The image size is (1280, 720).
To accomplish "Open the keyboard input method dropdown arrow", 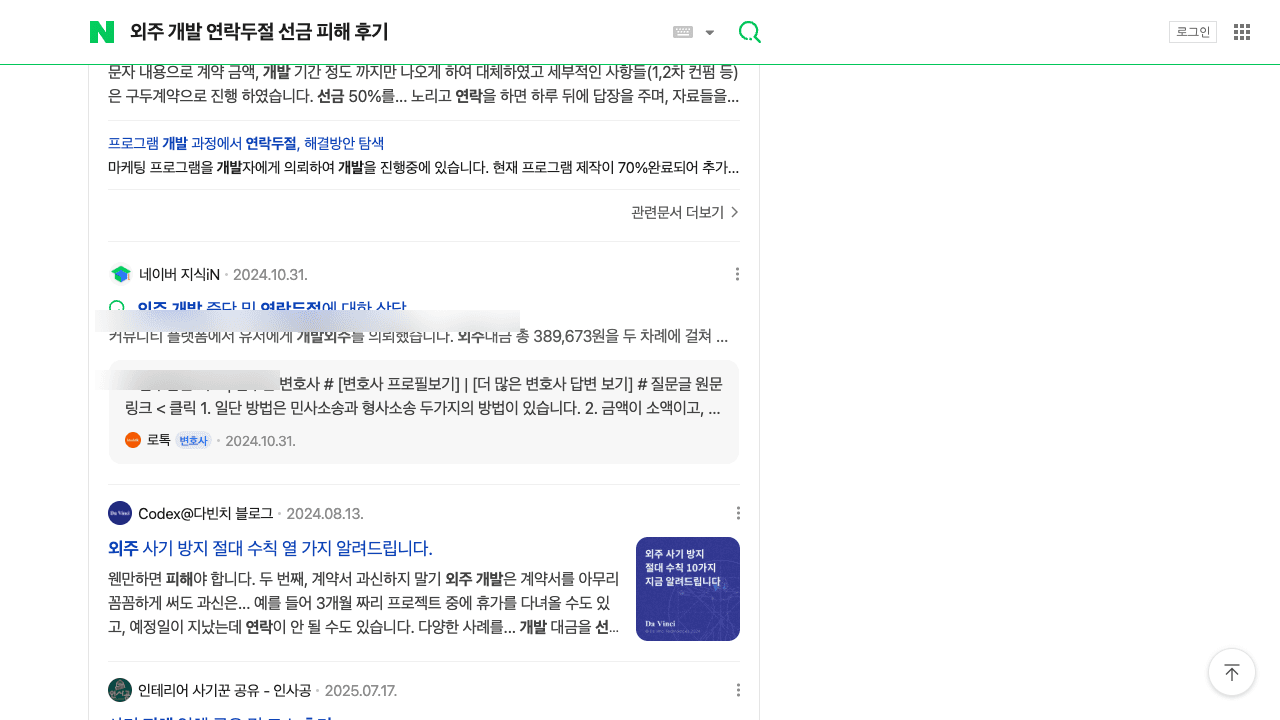I will pos(709,31).
